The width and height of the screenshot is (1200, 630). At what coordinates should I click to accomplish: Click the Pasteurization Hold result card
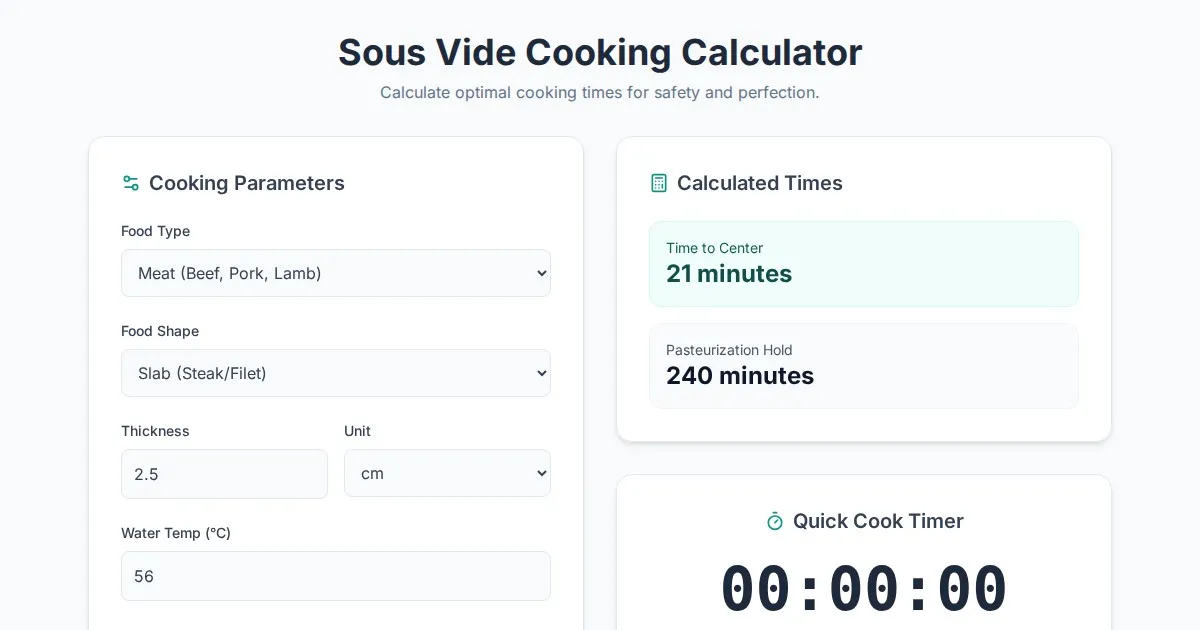tap(864, 365)
